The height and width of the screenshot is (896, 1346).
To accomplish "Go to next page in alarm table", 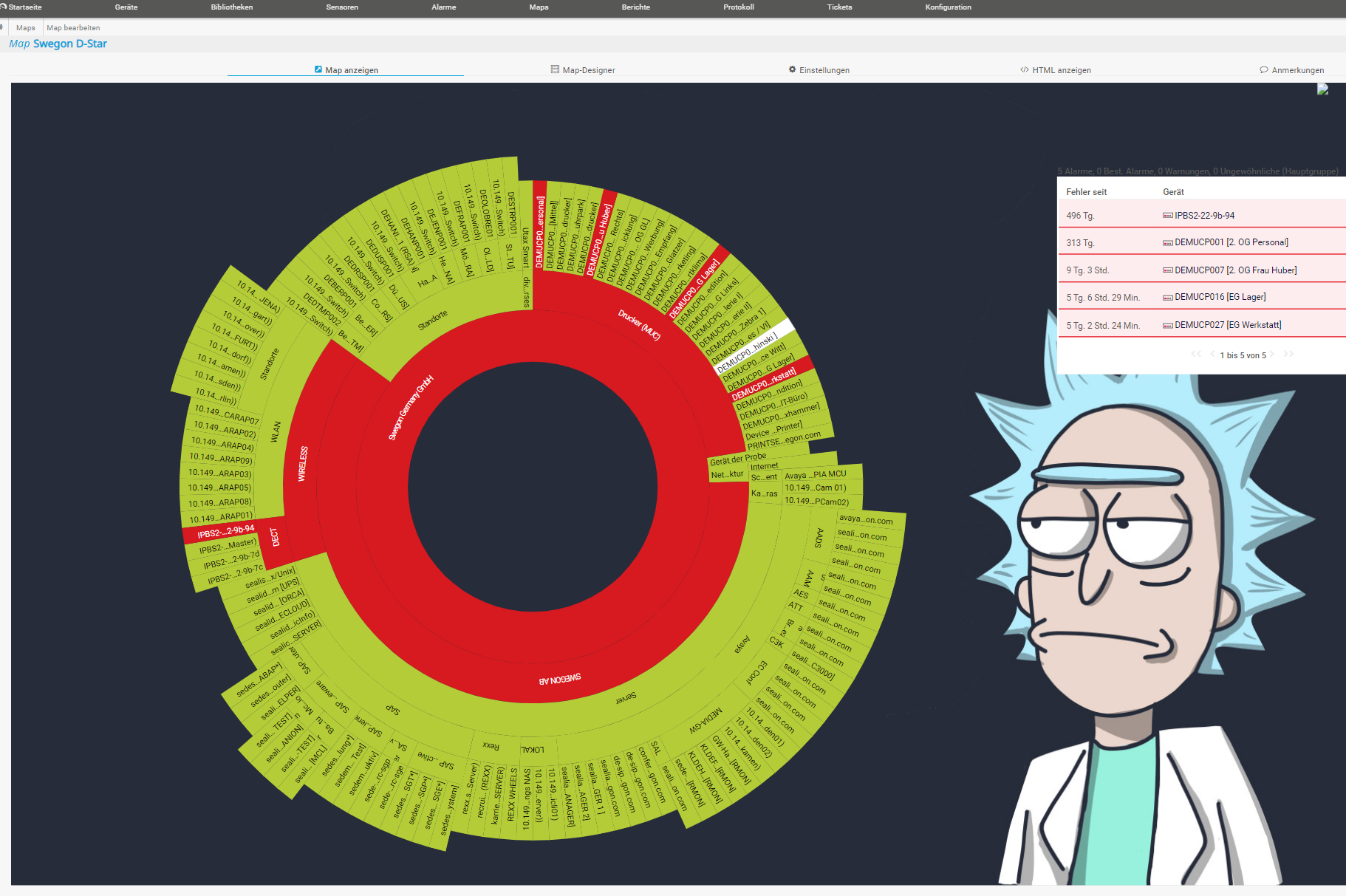I will tap(1273, 355).
